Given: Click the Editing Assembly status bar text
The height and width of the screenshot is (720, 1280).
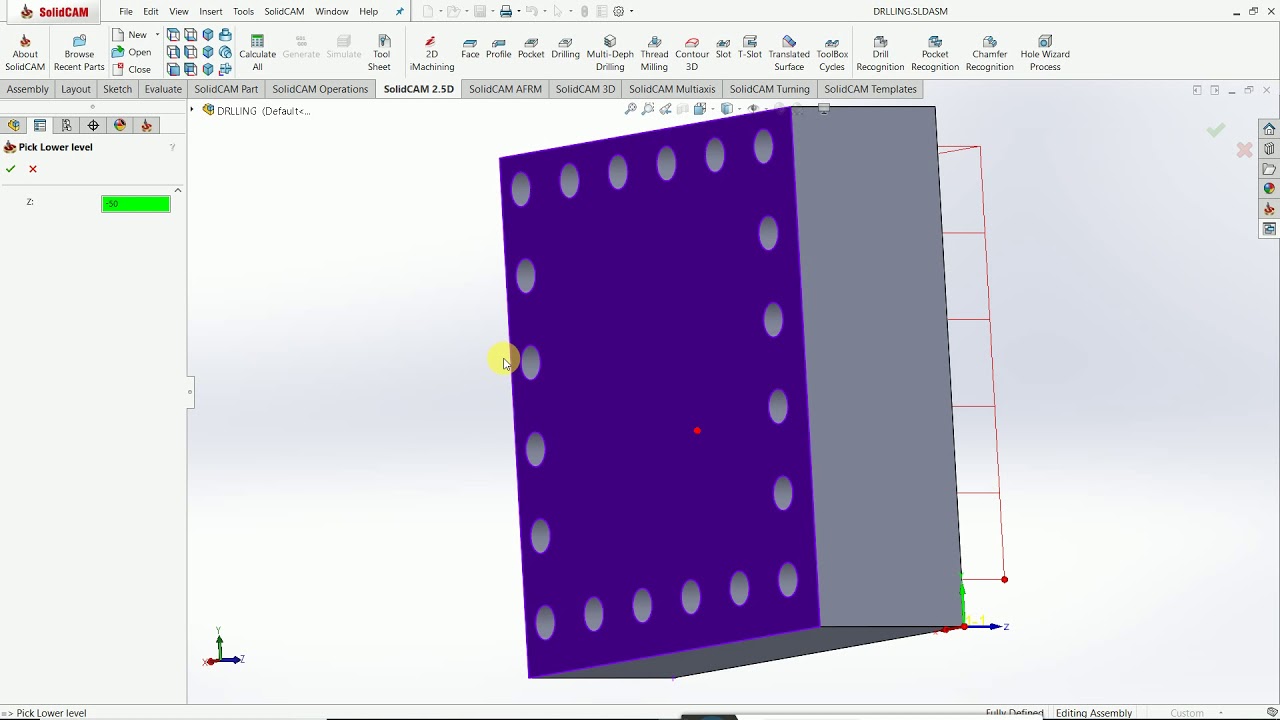Looking at the screenshot, I should pos(1094,713).
